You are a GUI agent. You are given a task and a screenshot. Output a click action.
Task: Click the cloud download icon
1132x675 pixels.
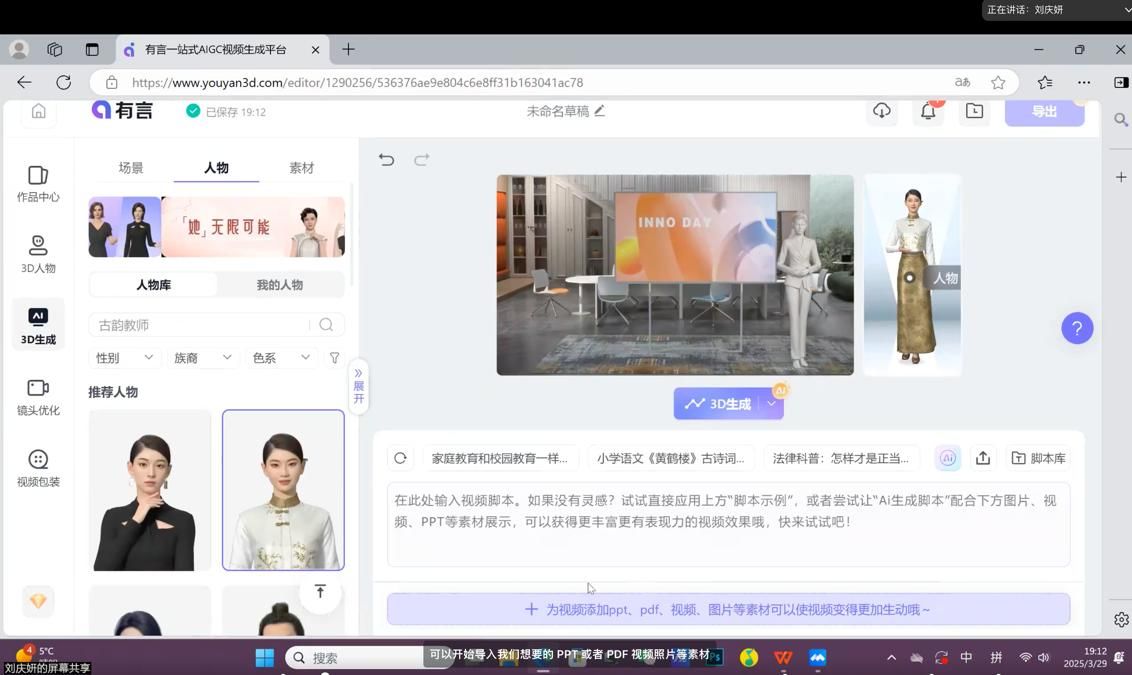[x=881, y=111]
